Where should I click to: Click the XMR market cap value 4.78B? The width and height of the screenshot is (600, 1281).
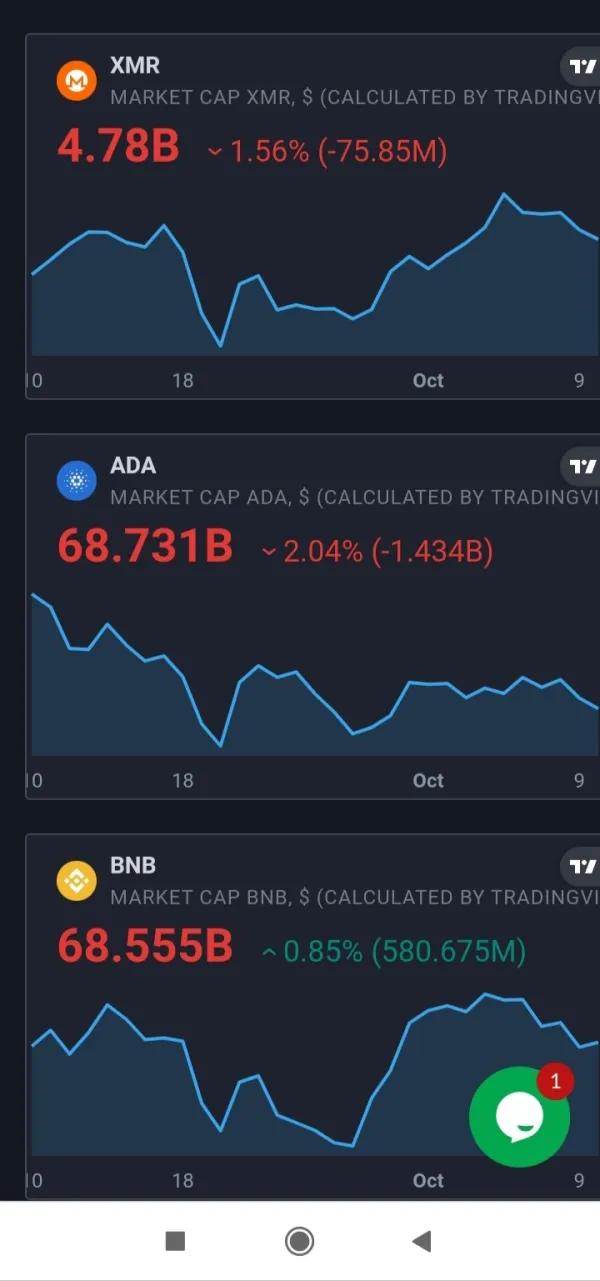coord(118,148)
